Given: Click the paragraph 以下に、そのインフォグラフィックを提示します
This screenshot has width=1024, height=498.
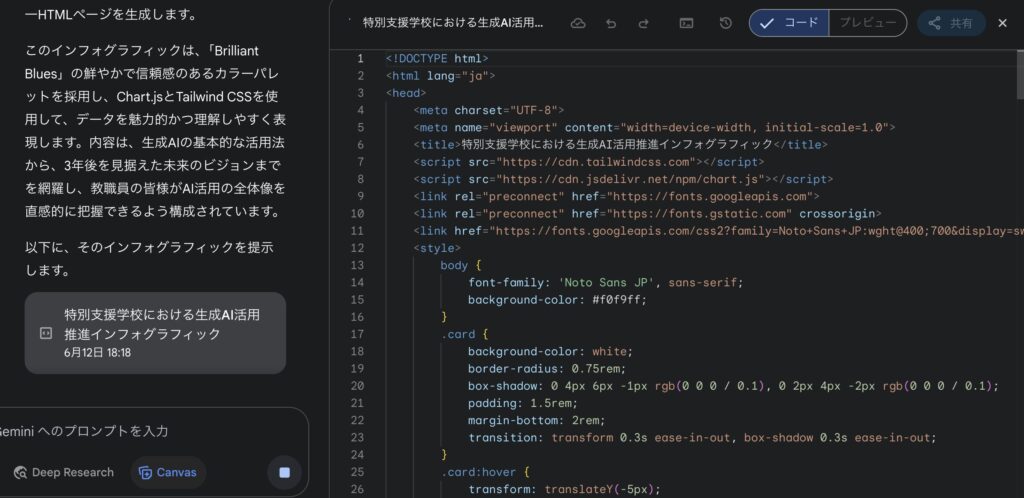Looking at the screenshot, I should point(149,259).
